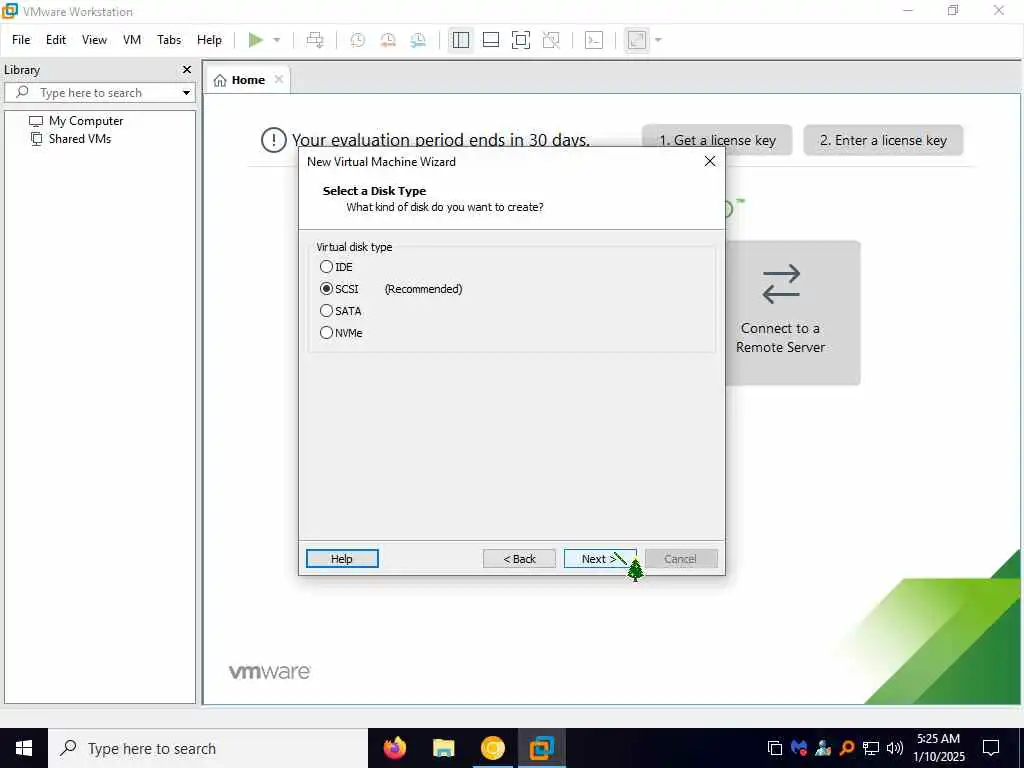This screenshot has height=768, width=1024.
Task: Close the New Virtual Machine Wizard dialog
Action: [x=710, y=161]
